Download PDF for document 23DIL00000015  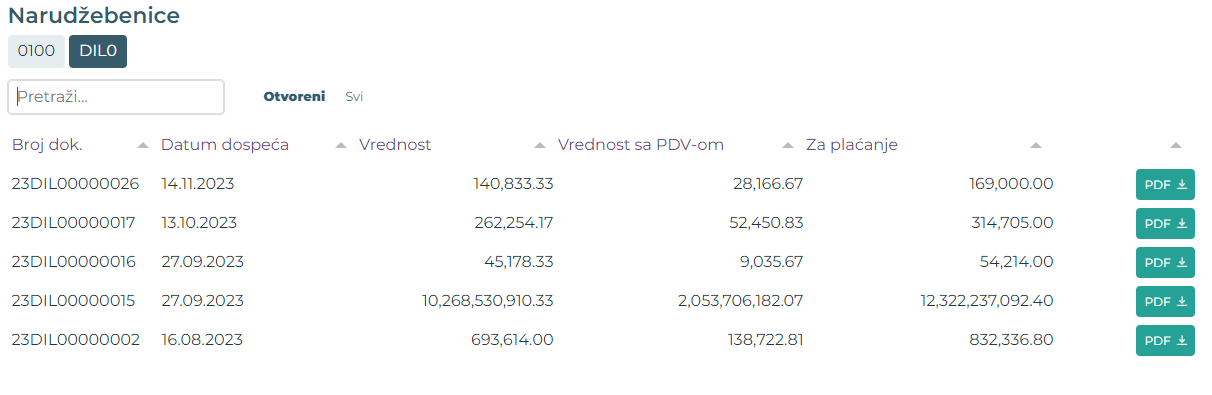coord(1165,301)
